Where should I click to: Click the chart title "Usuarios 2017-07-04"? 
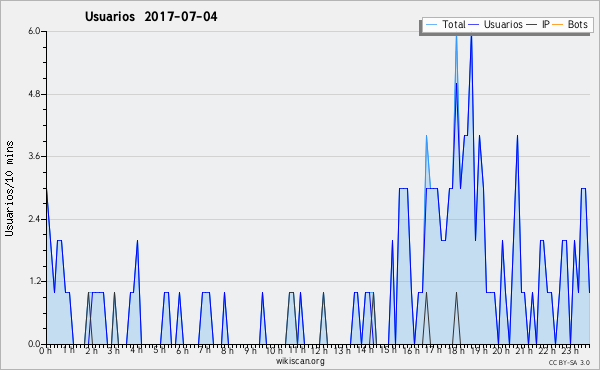(151, 17)
